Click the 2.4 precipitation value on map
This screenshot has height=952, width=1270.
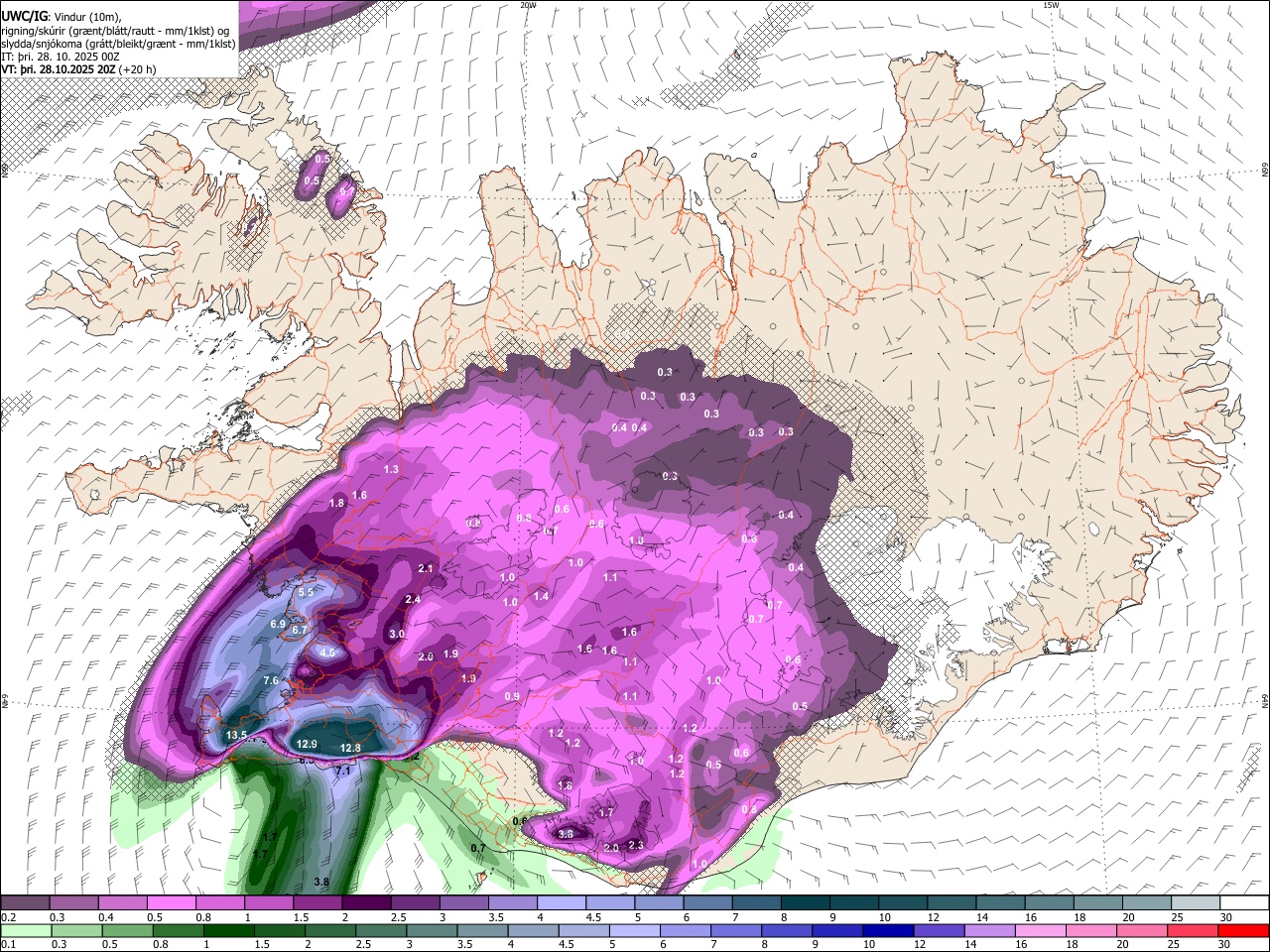pyautogui.click(x=413, y=600)
